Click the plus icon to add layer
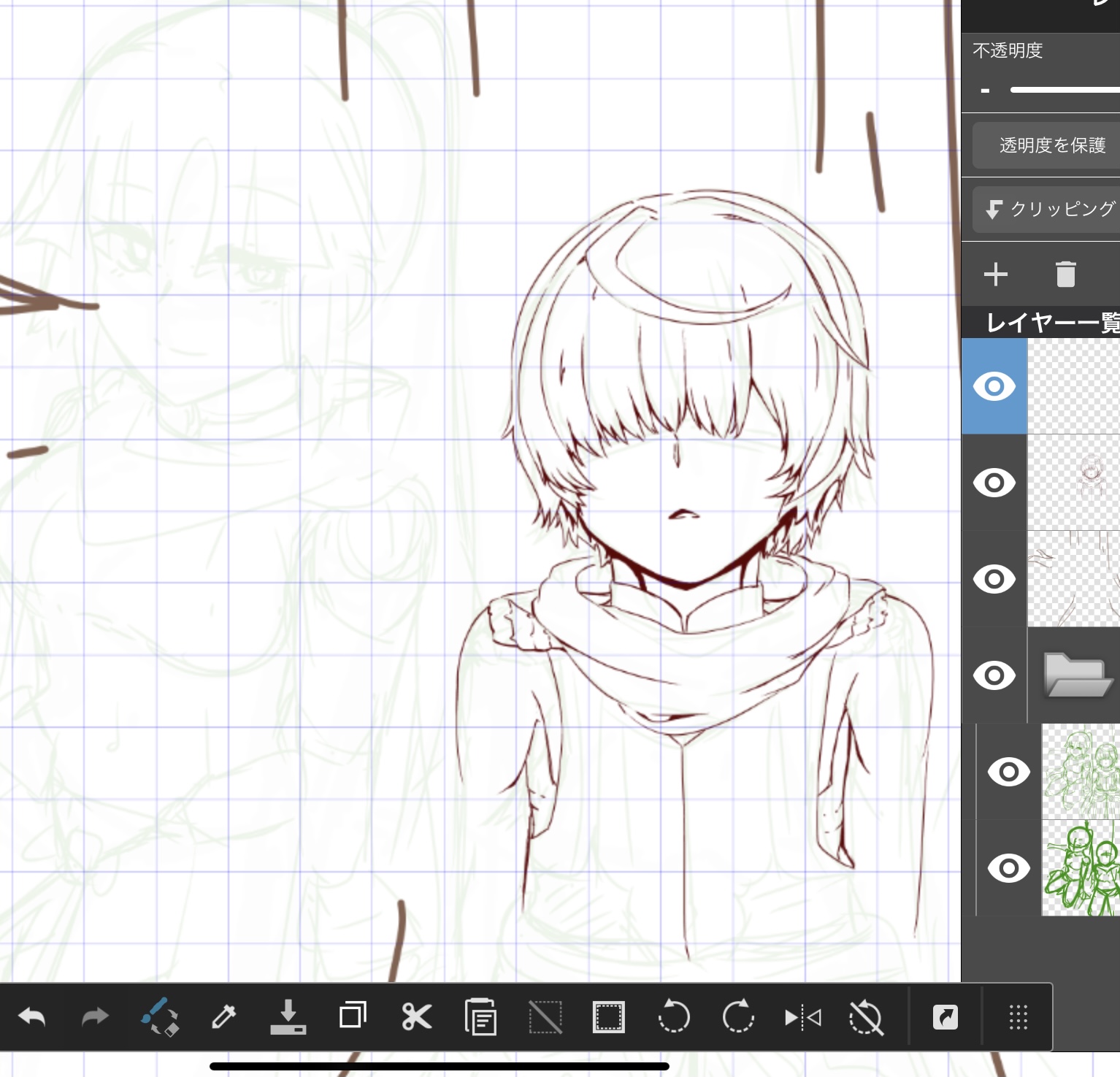 [x=995, y=275]
